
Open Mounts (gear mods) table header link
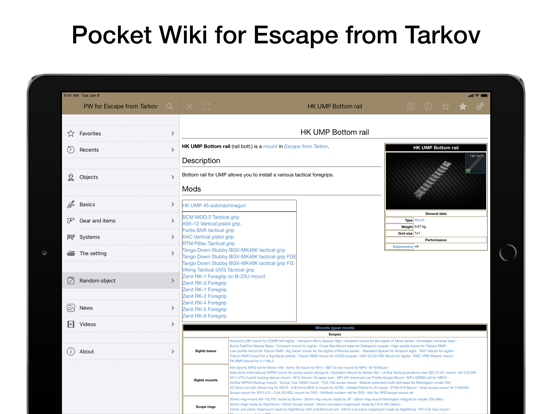click(x=334, y=328)
